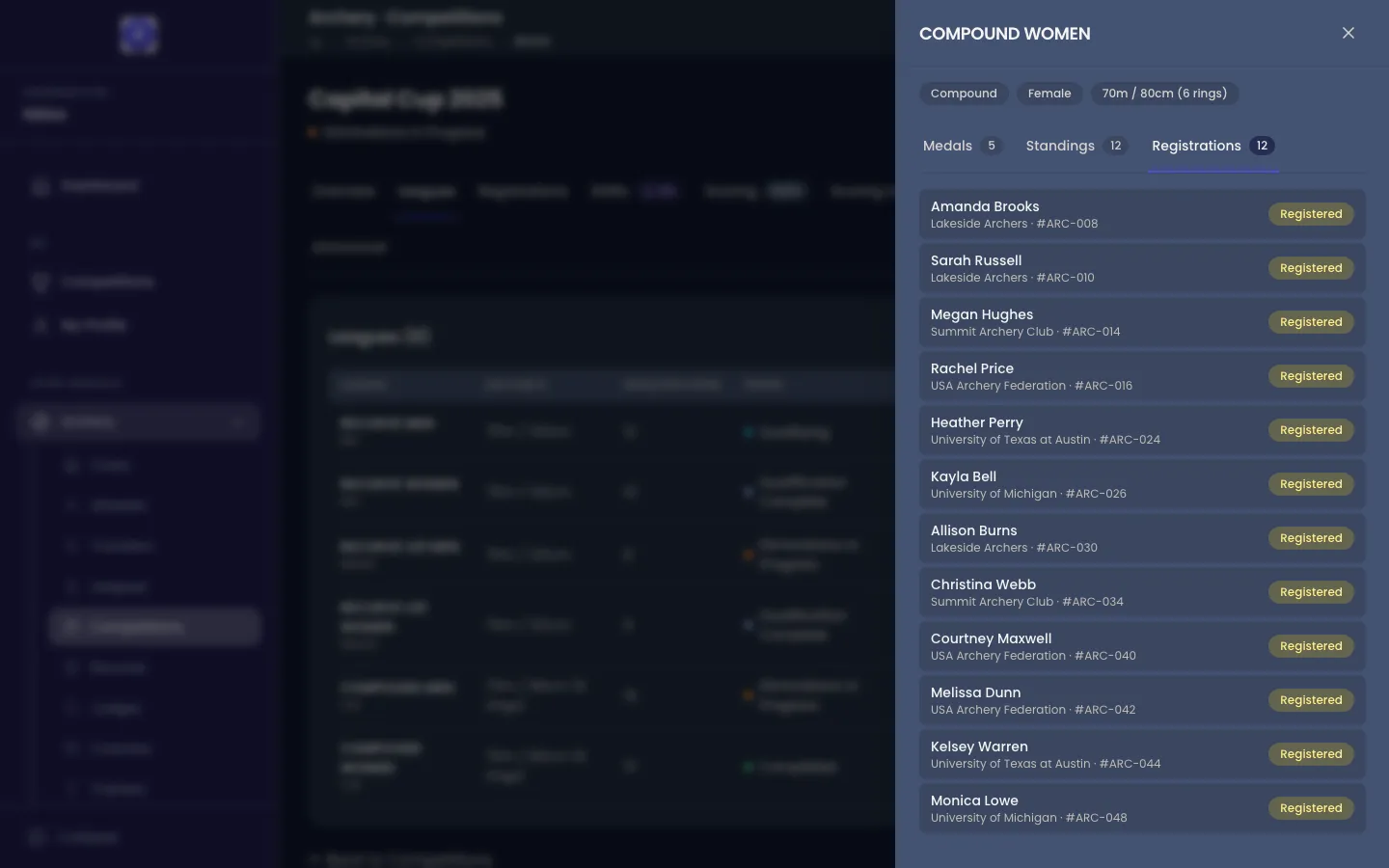
Task: Click the Medals count badge 5
Action: [x=991, y=146]
